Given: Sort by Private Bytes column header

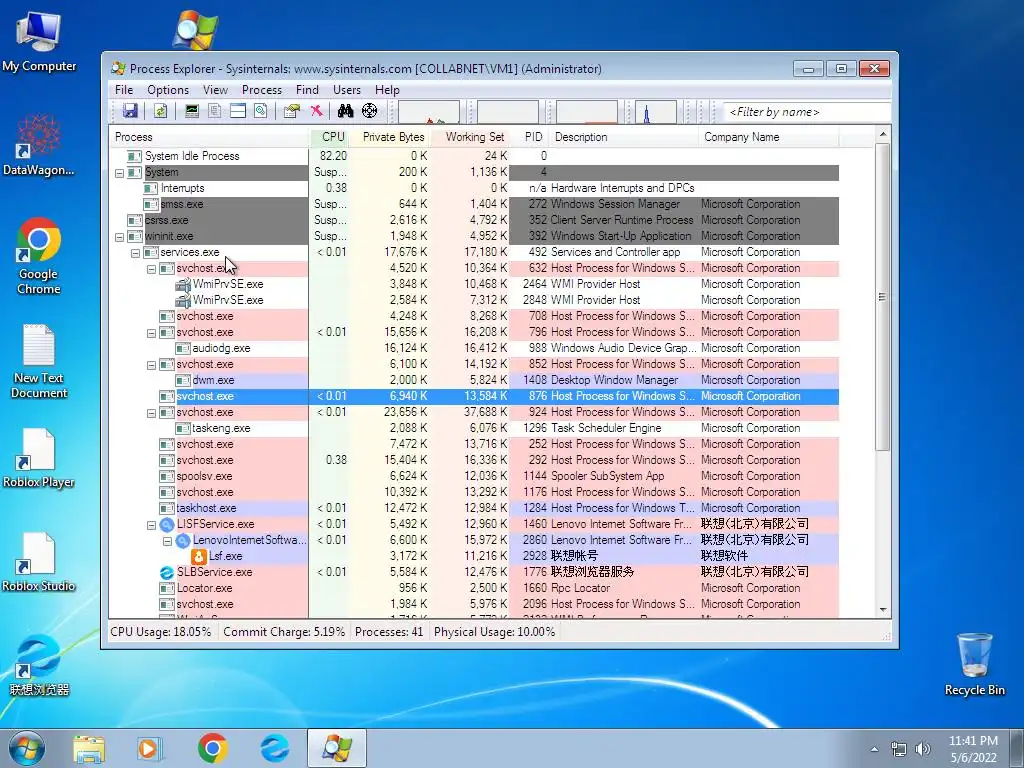Looking at the screenshot, I should click(389, 137).
